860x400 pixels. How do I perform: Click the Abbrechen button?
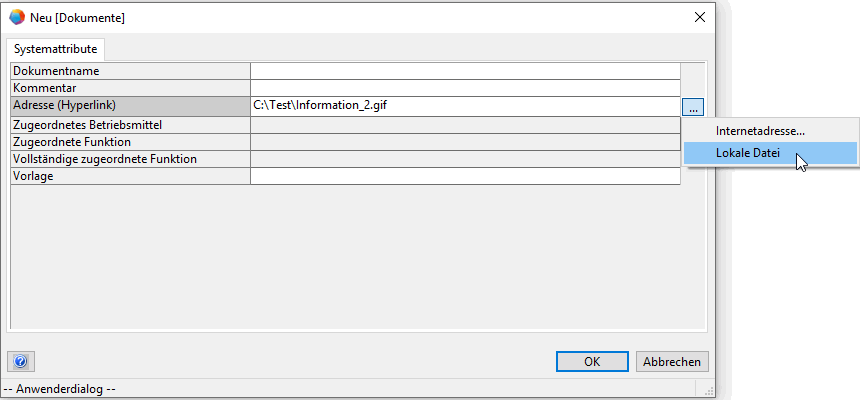click(672, 362)
